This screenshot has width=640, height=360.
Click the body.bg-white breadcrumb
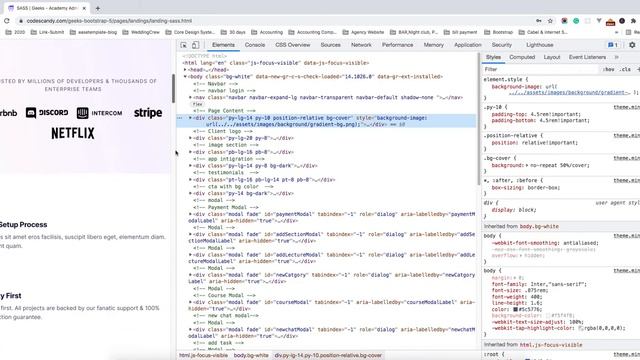pyautogui.click(x=251, y=356)
